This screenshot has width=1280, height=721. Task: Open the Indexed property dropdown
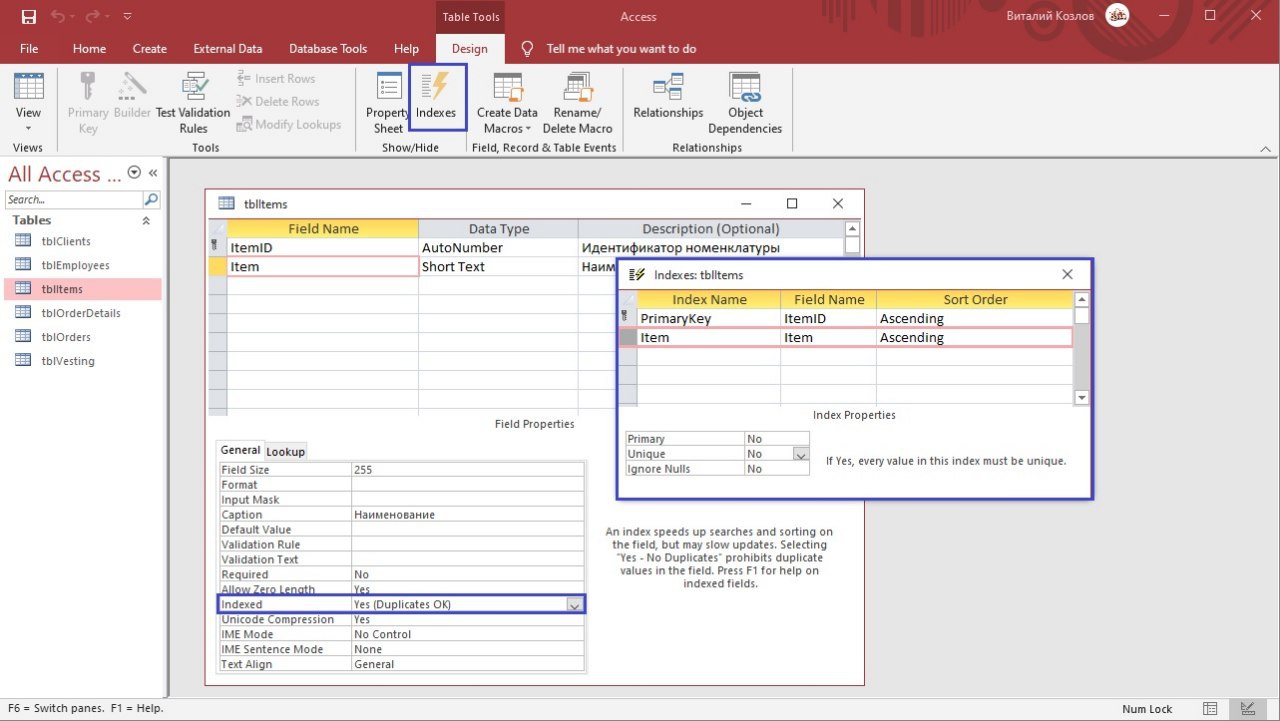tap(575, 604)
